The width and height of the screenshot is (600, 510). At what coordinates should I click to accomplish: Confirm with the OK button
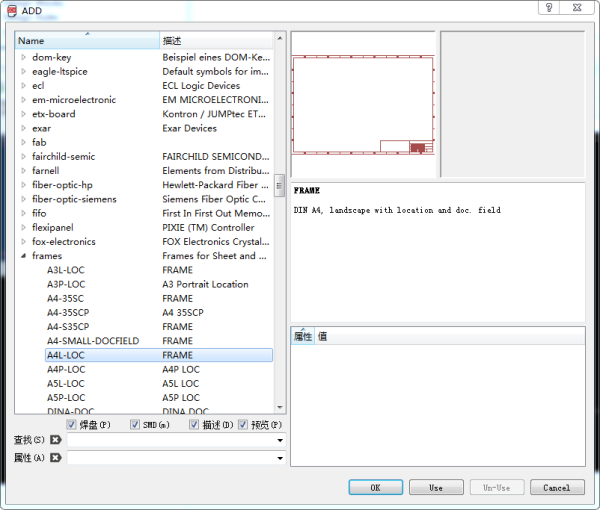coord(375,487)
